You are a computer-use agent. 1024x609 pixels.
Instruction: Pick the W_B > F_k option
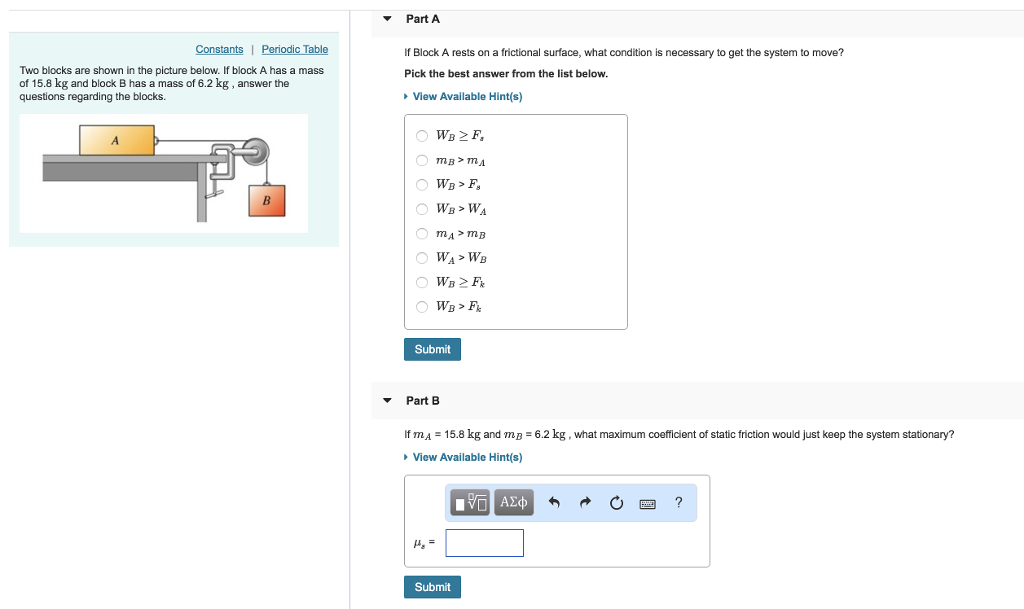coord(422,306)
